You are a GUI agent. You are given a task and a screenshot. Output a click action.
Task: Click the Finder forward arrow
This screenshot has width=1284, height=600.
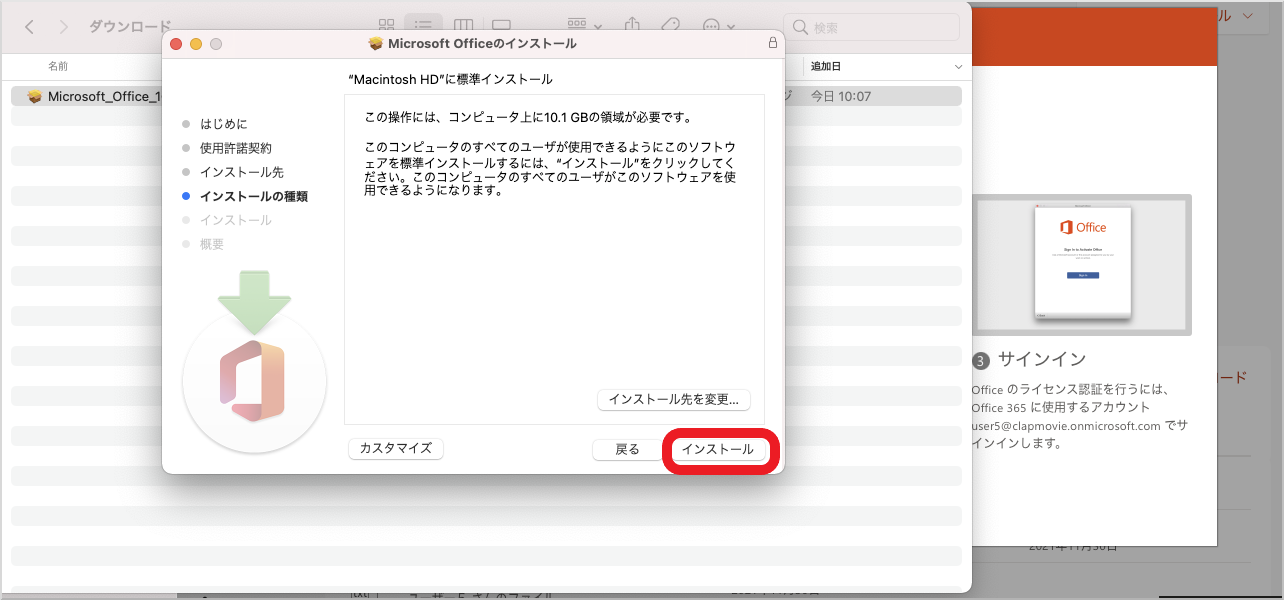[x=63, y=27]
